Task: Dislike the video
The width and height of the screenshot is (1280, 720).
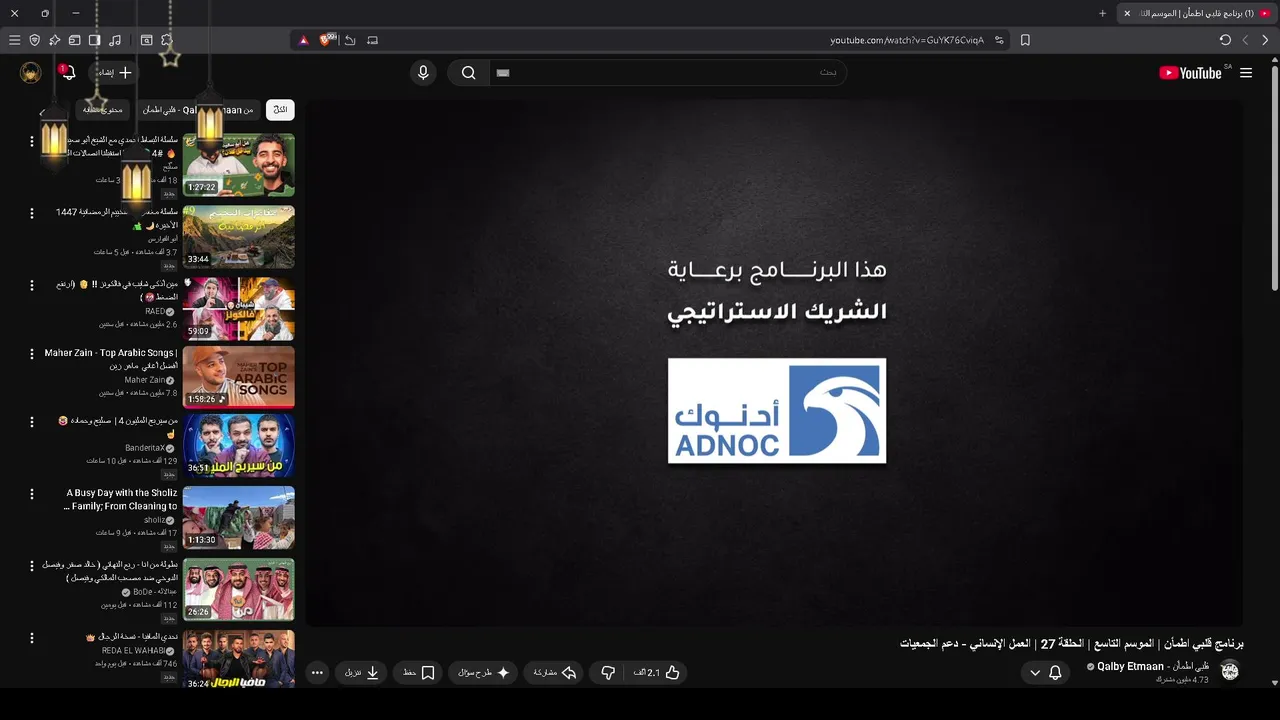Action: coord(608,673)
